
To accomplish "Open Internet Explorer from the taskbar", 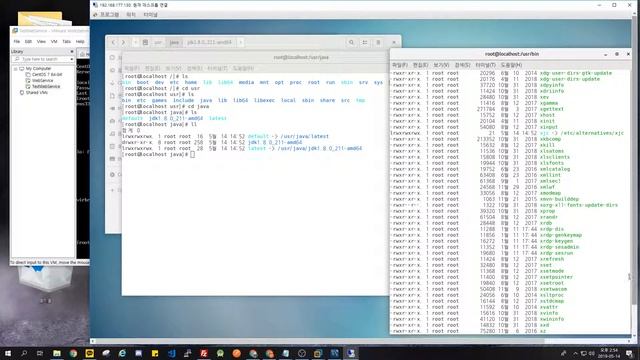I will tap(122, 353).
